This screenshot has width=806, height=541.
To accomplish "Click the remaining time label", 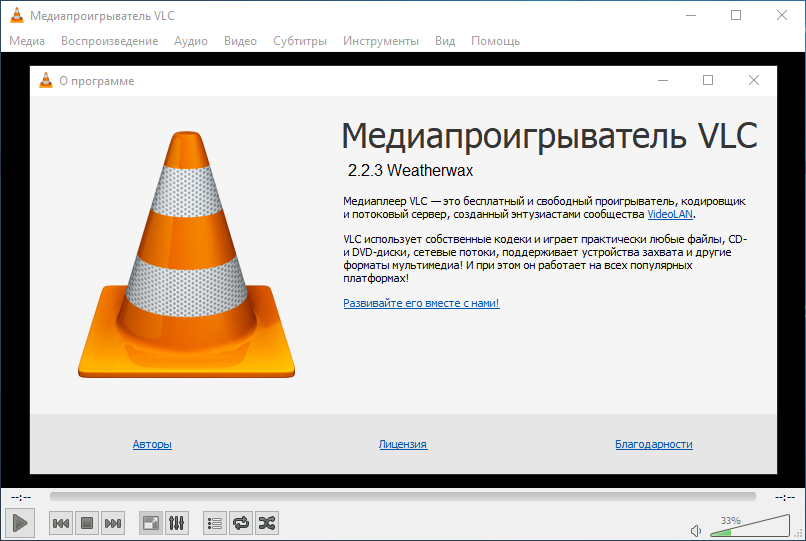I will click(x=785, y=497).
